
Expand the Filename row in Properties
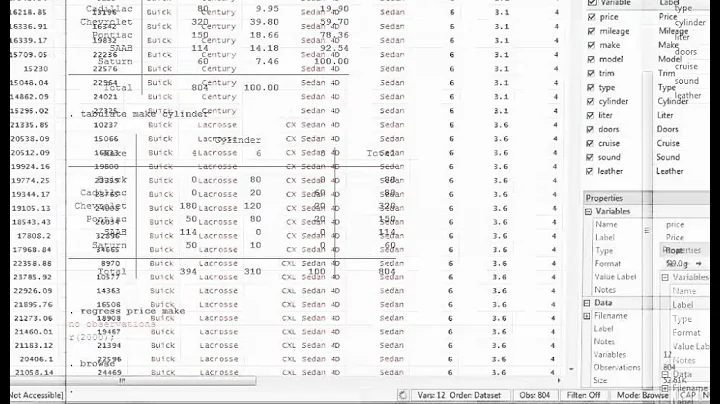click(587, 316)
